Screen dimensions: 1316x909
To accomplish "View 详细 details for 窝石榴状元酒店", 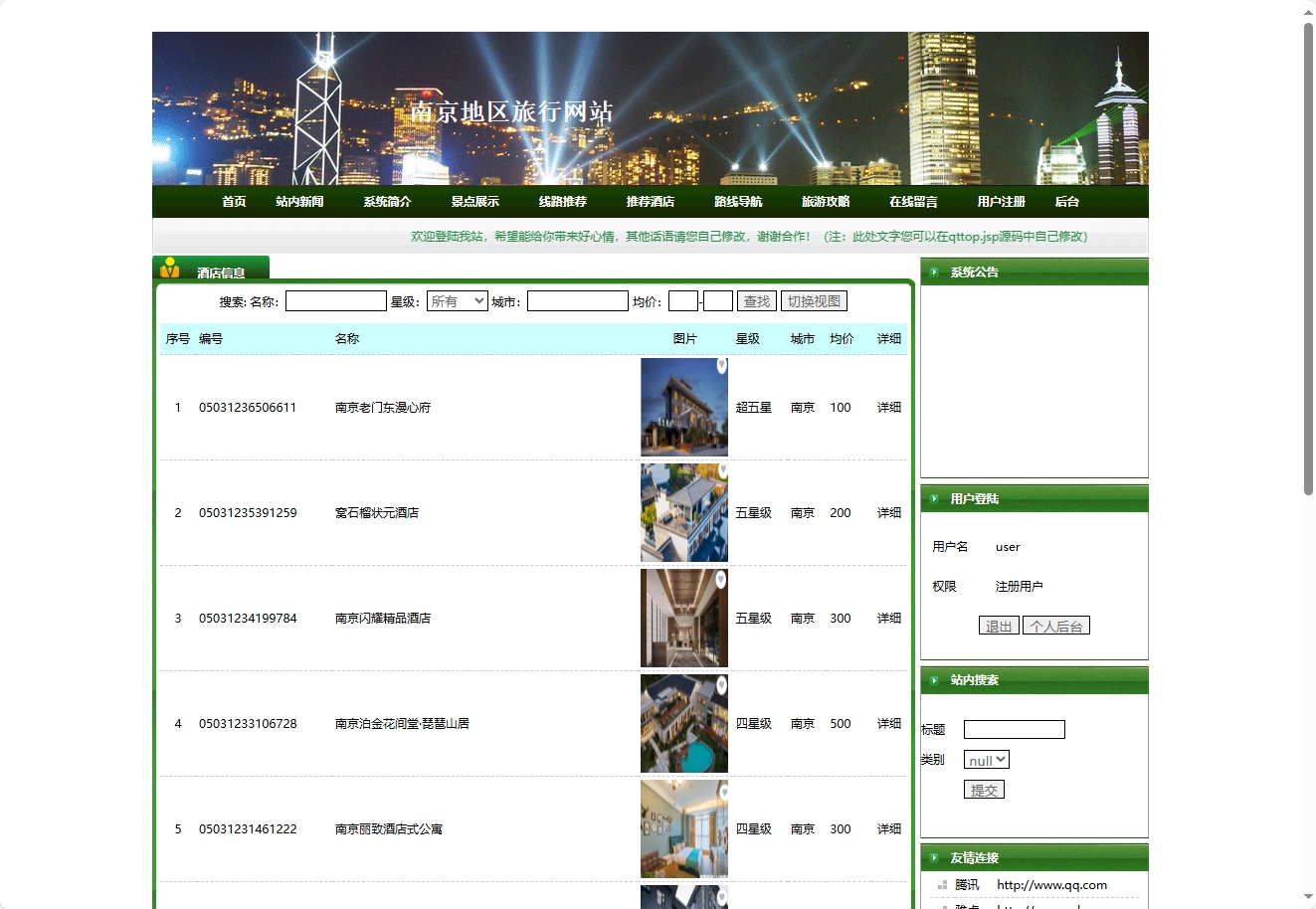I will point(888,513).
